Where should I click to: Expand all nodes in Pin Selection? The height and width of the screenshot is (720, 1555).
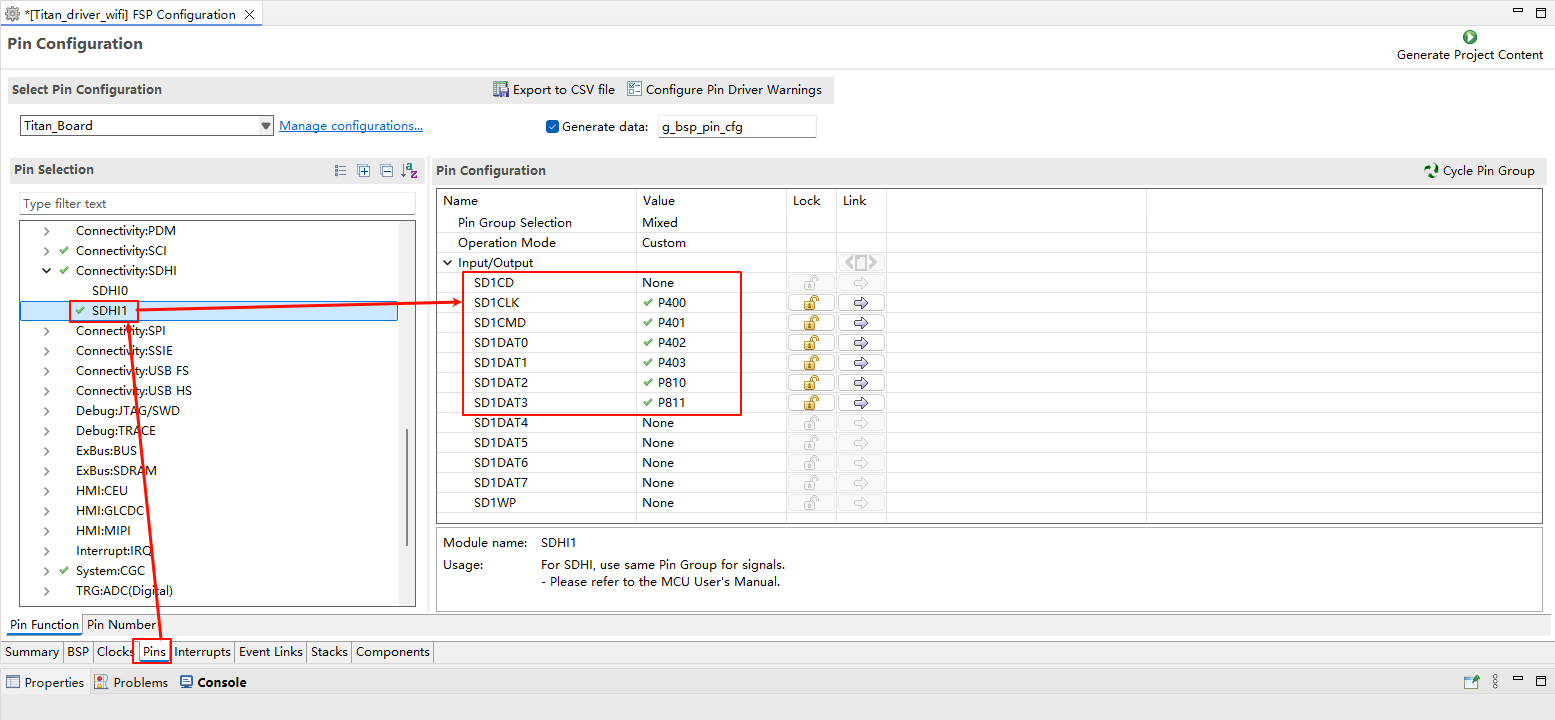point(364,171)
